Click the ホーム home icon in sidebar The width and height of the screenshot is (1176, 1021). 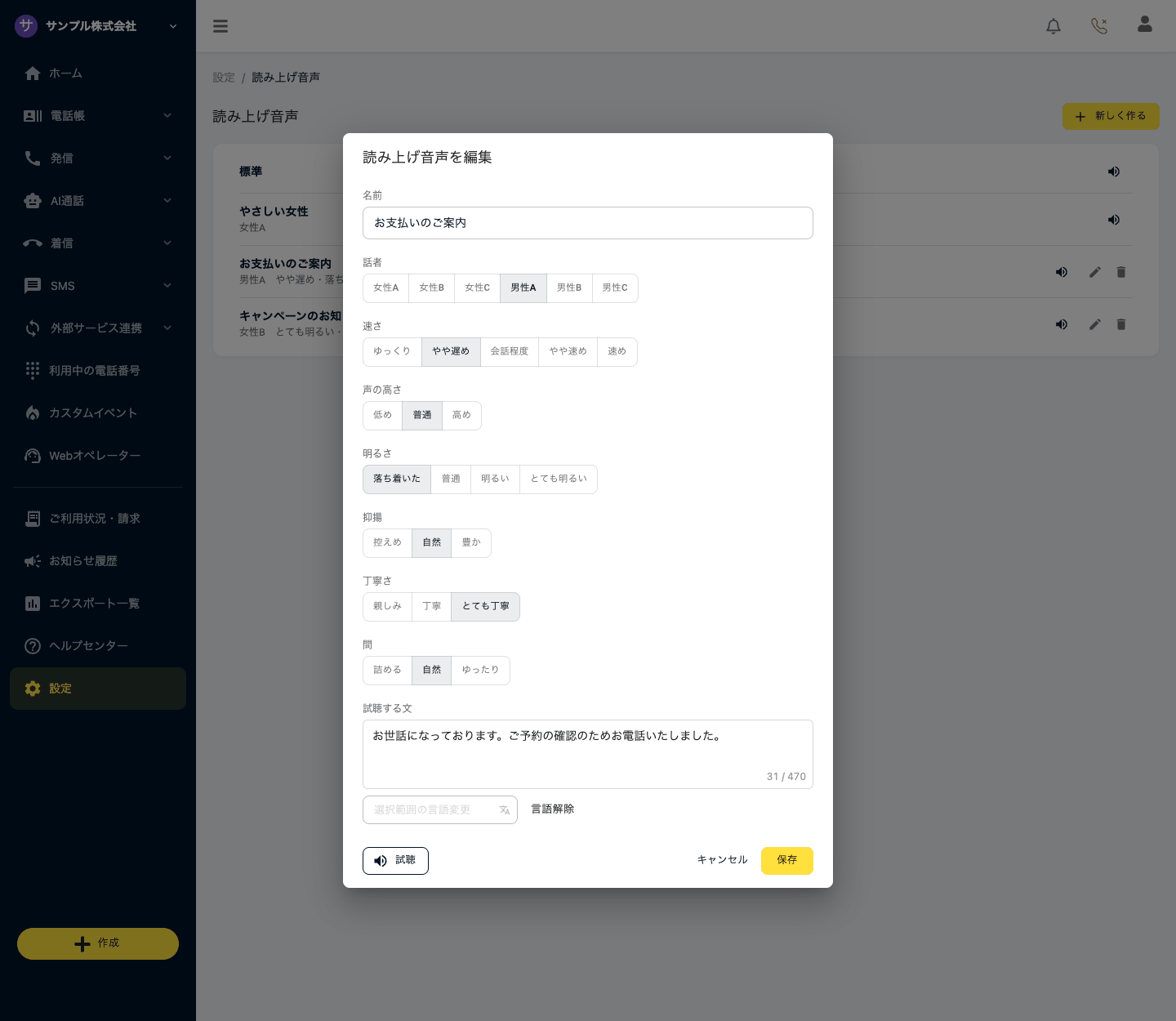click(33, 74)
